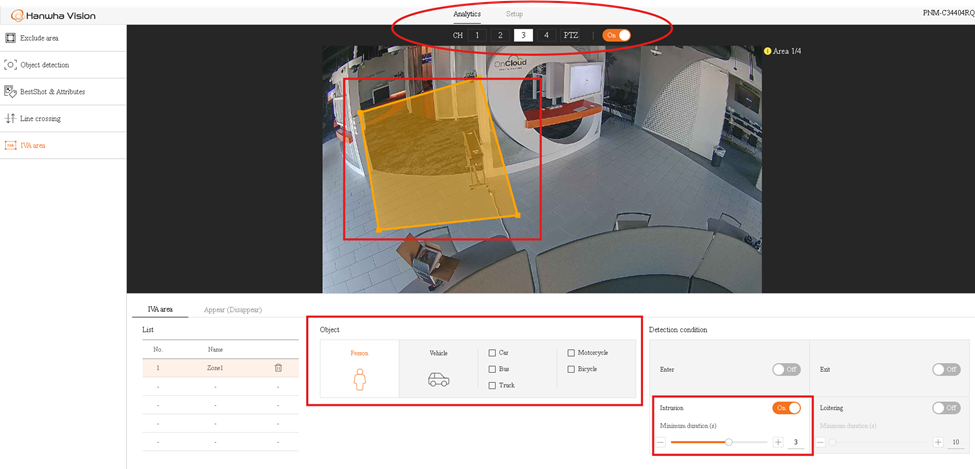Delete Zone1 using the trash icon
975x469 pixels.
click(x=278, y=368)
